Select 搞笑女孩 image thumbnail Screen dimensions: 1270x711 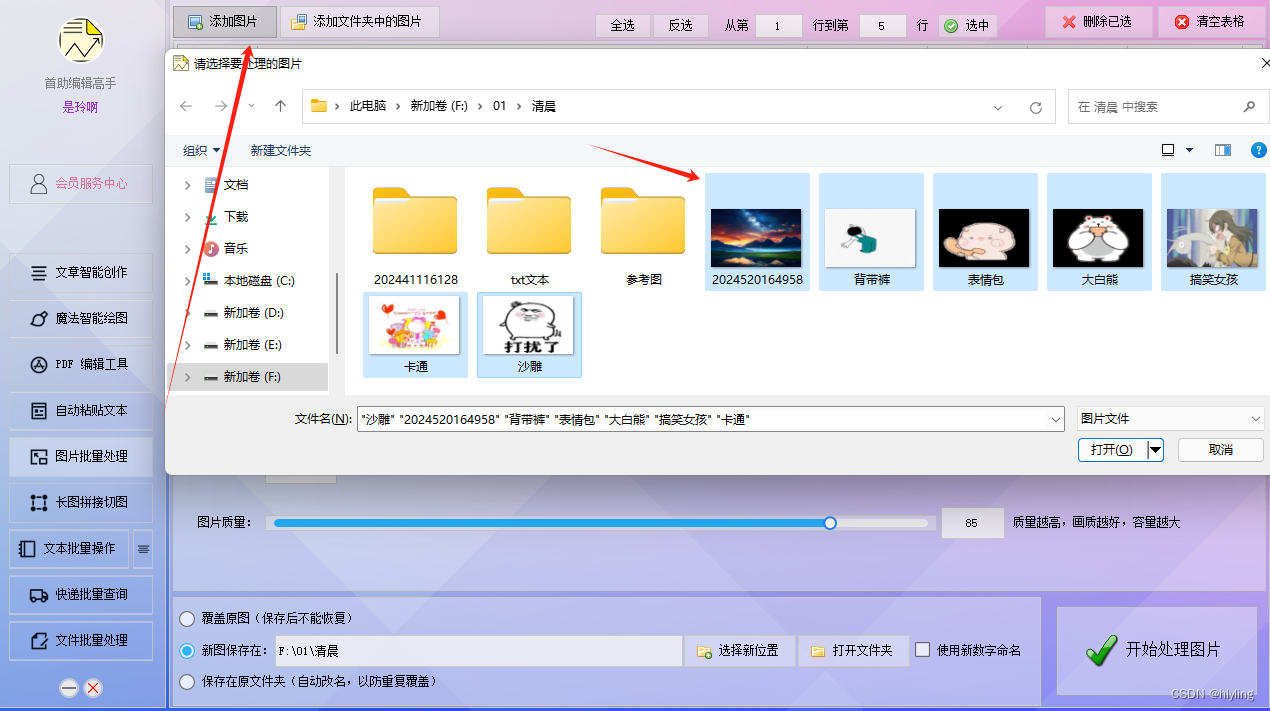coord(1213,232)
